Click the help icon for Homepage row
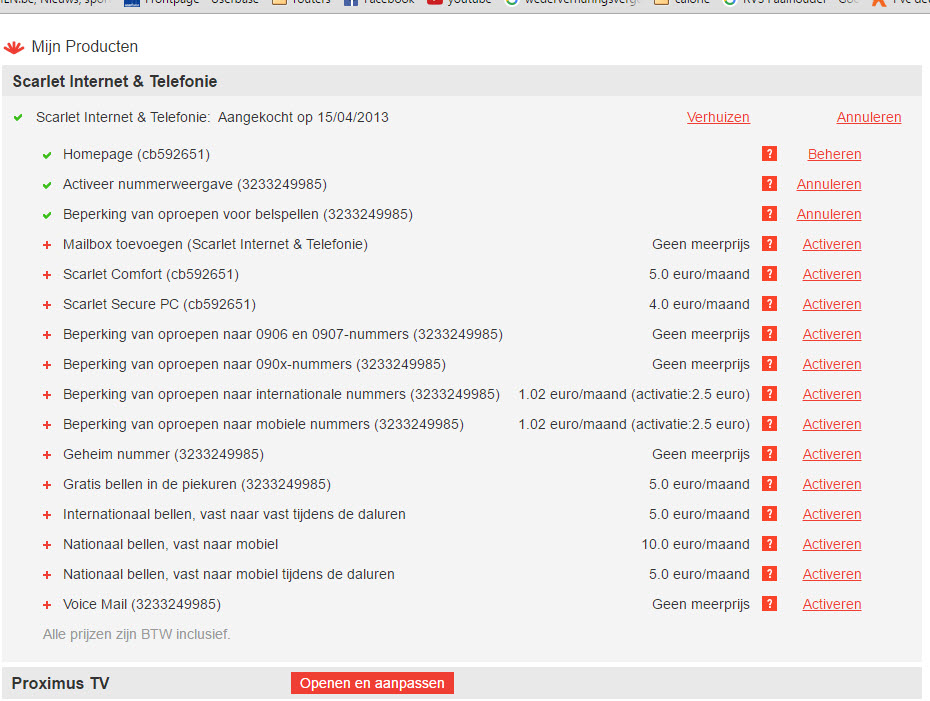The height and width of the screenshot is (701, 930). pyautogui.click(x=769, y=154)
